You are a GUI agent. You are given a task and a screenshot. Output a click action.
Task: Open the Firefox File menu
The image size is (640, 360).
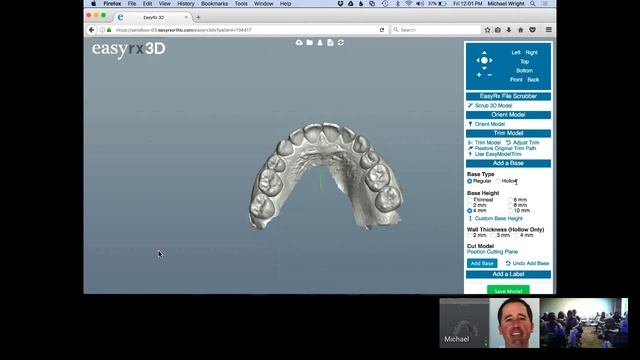pyautogui.click(x=132, y=3)
